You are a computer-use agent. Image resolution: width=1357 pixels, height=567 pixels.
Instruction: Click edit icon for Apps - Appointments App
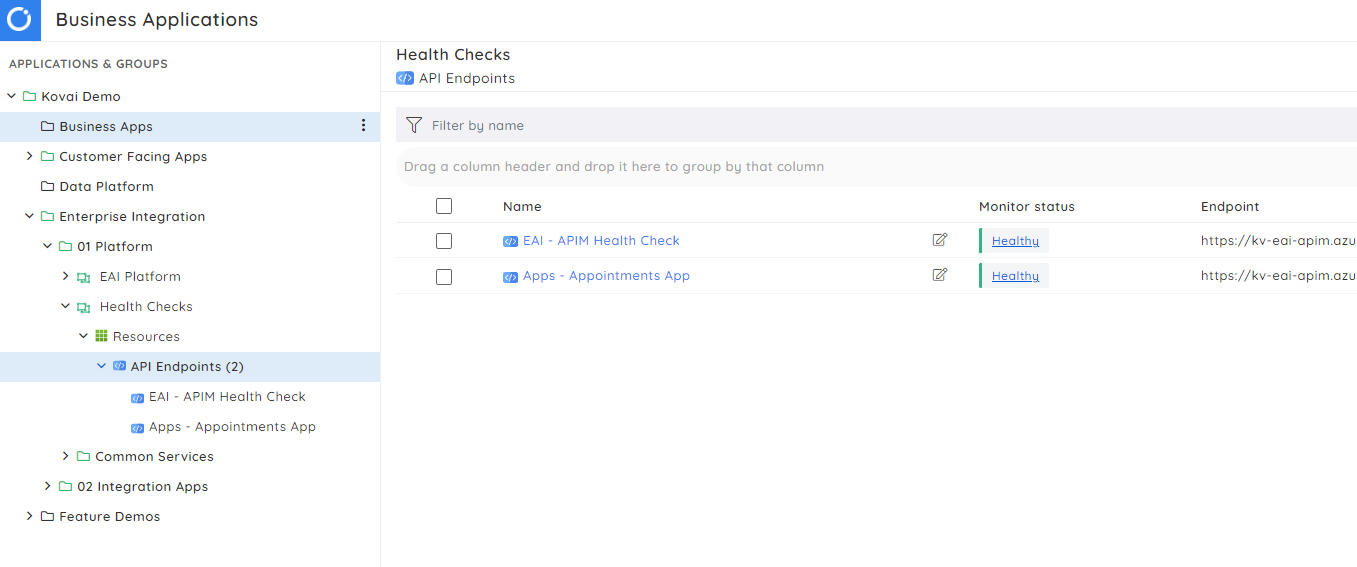click(940, 275)
